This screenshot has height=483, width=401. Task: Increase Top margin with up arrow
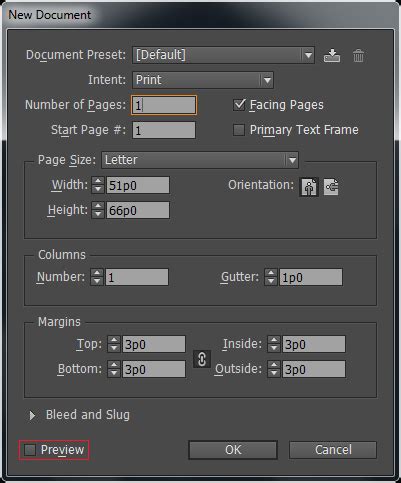(114, 340)
